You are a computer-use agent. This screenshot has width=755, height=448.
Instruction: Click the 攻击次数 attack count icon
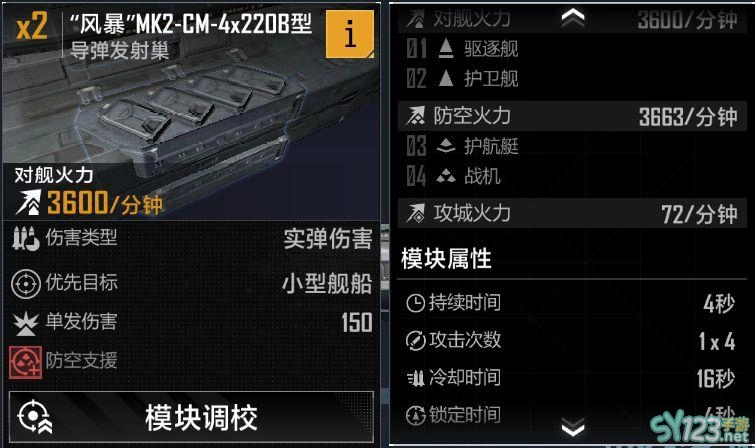coord(415,341)
